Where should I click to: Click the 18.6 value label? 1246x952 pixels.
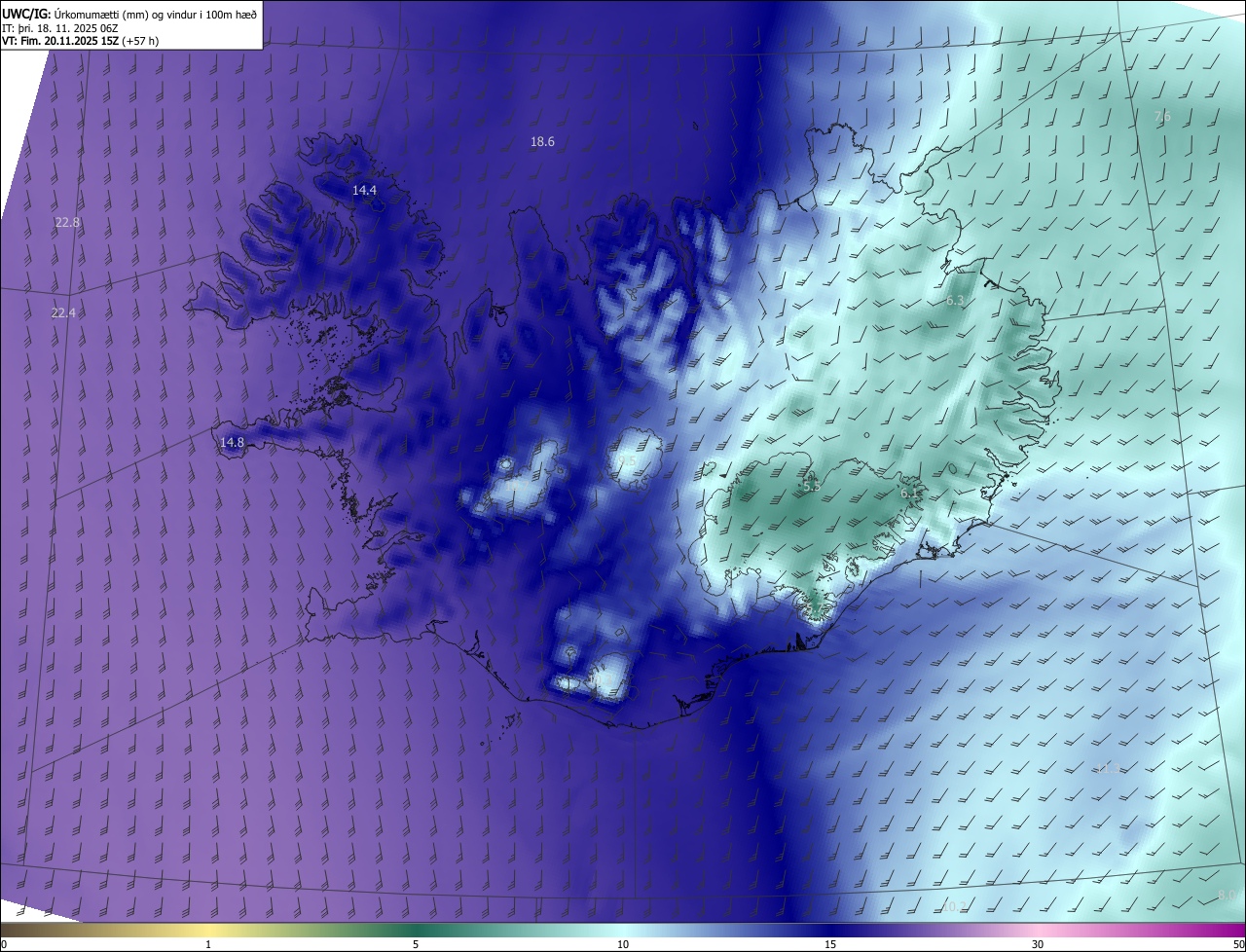[x=542, y=142]
